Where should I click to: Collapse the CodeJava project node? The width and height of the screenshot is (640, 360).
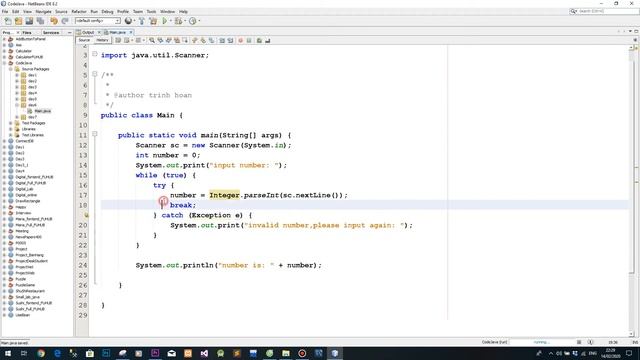4,63
